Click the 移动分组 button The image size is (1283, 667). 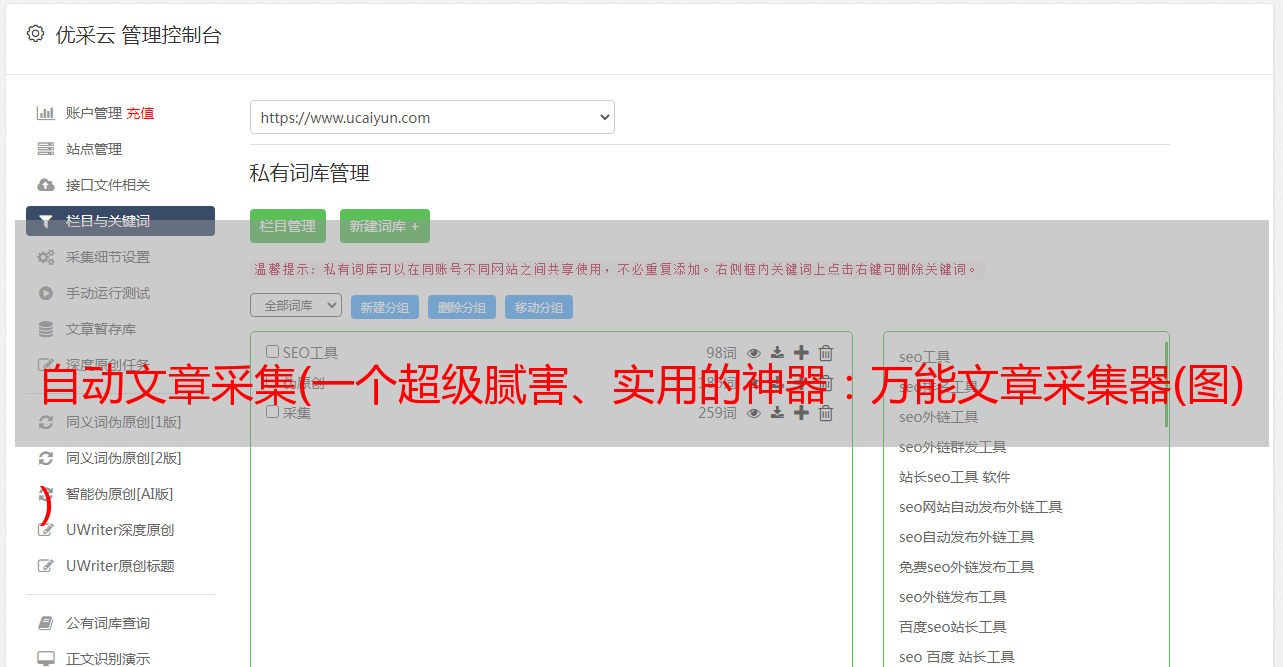pyautogui.click(x=539, y=307)
